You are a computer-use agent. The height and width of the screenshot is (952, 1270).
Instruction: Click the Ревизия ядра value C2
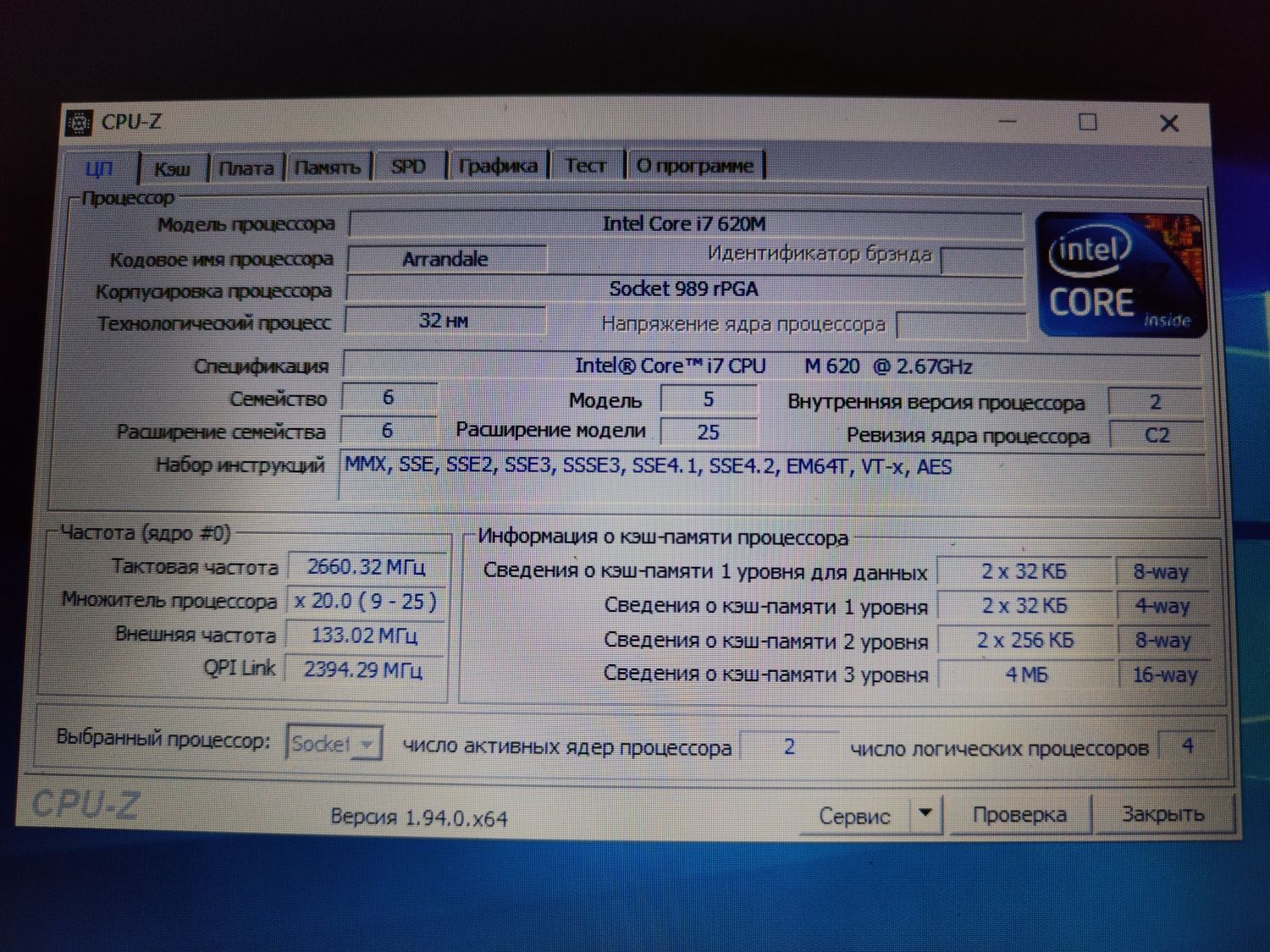point(1157,435)
